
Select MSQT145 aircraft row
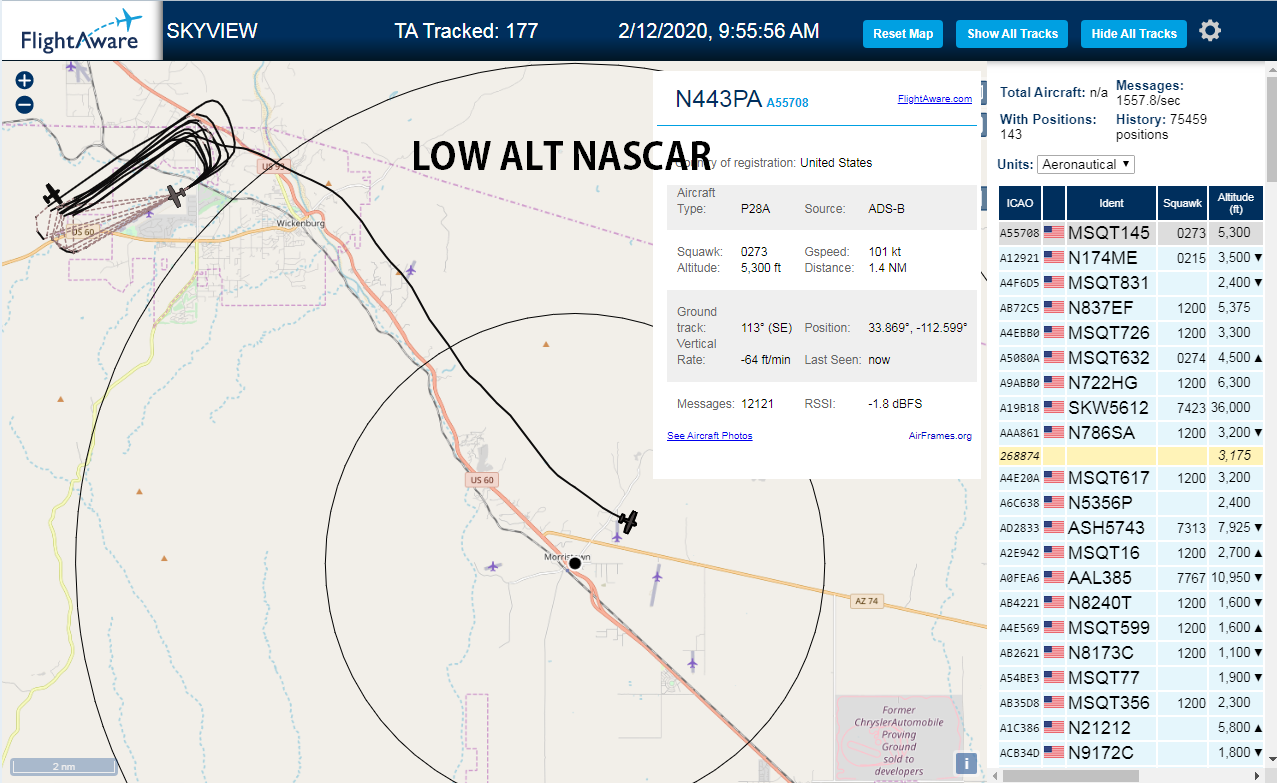(x=1131, y=233)
